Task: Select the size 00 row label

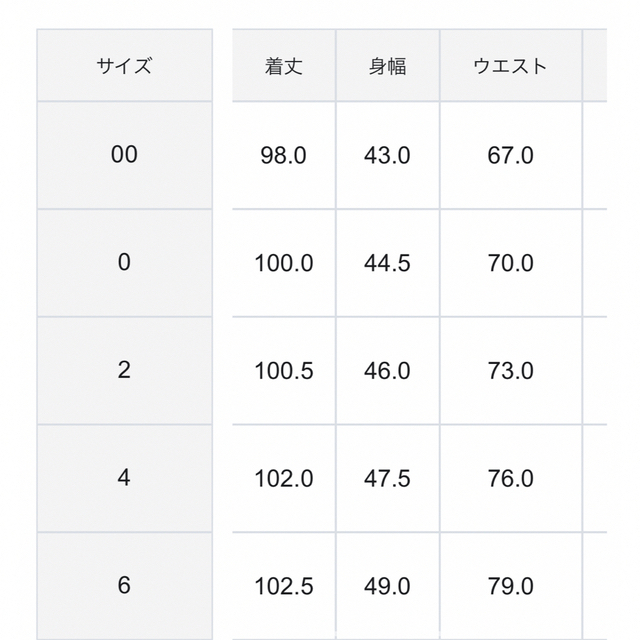Action: [124, 155]
